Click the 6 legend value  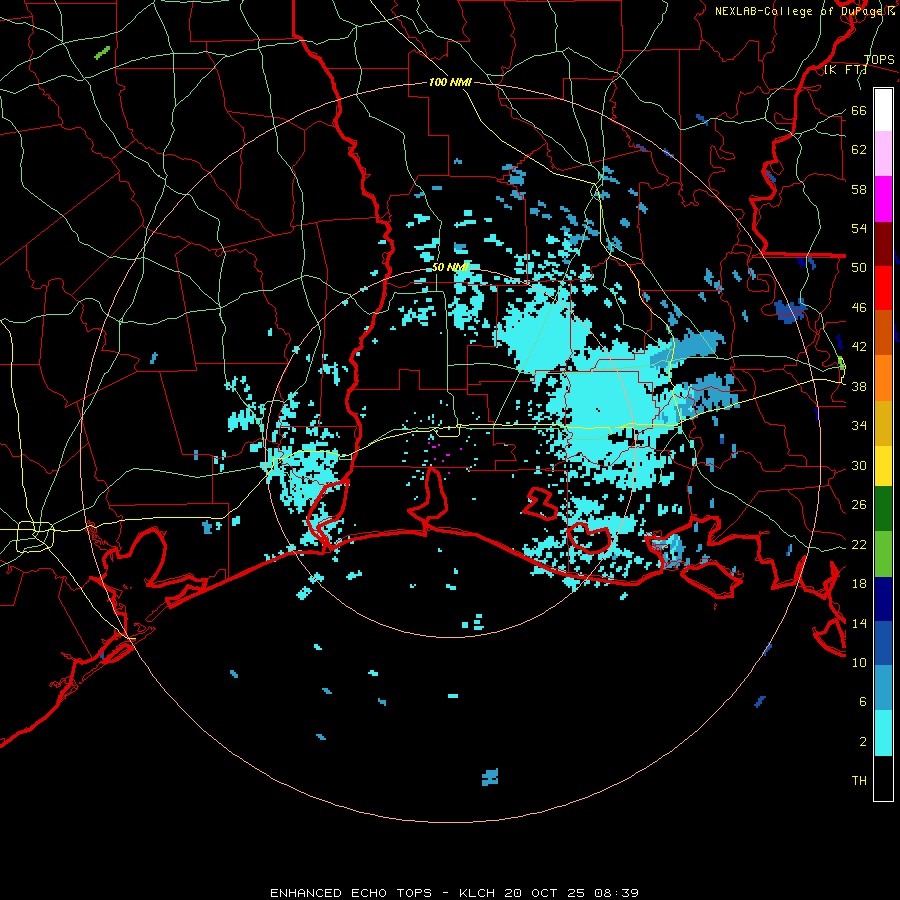863,701
